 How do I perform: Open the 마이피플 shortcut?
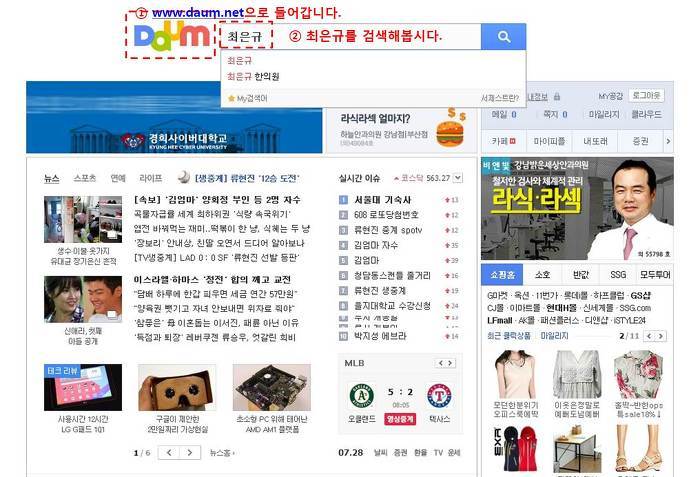(x=549, y=141)
